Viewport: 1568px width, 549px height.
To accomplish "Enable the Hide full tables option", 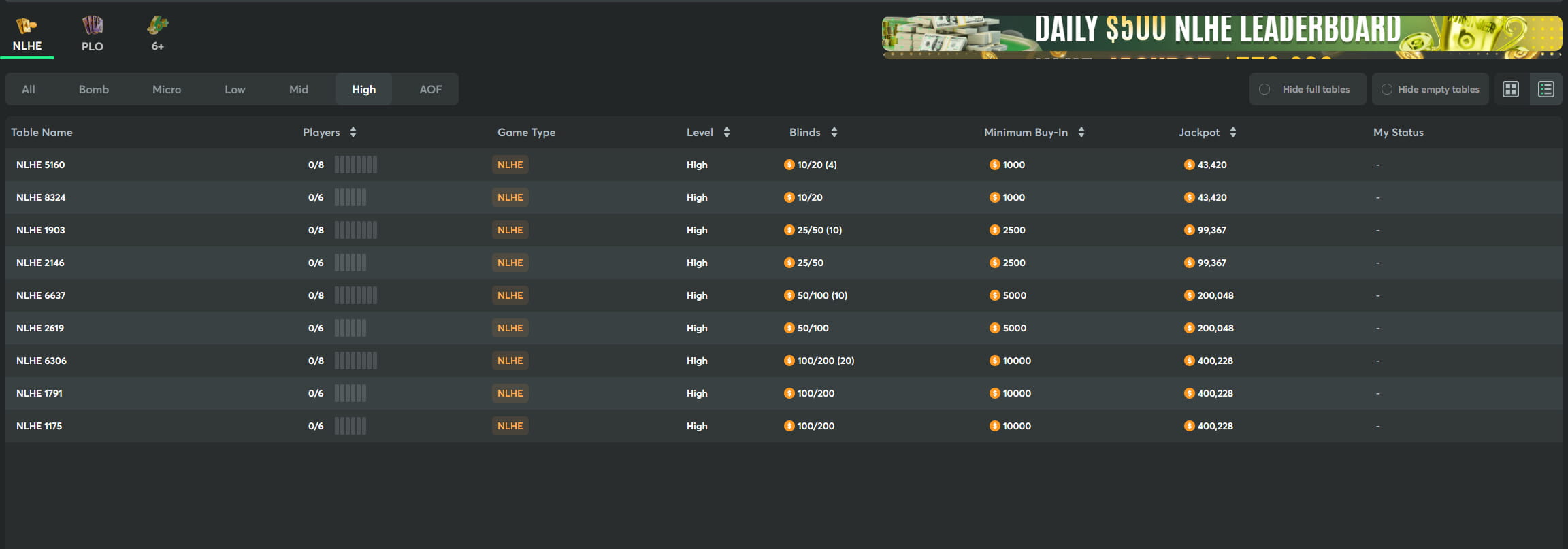I will 1264,89.
